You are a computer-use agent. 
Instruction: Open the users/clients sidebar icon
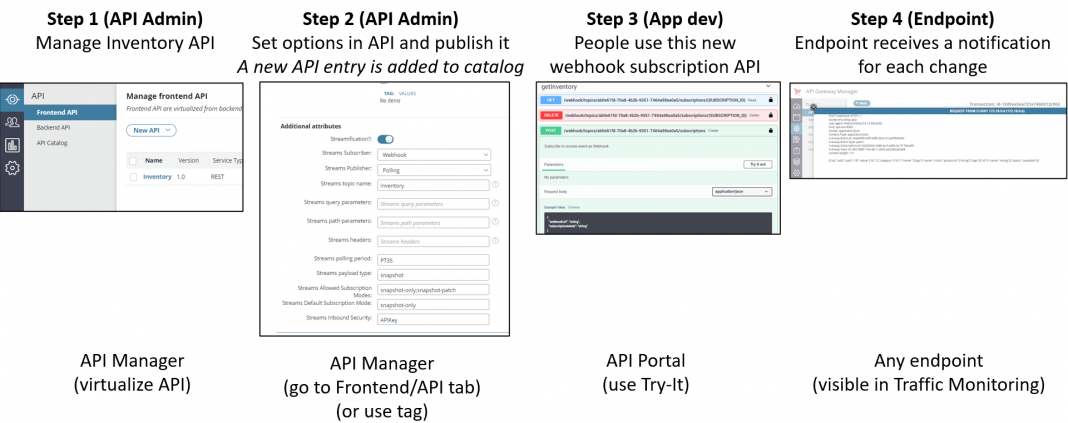12,122
